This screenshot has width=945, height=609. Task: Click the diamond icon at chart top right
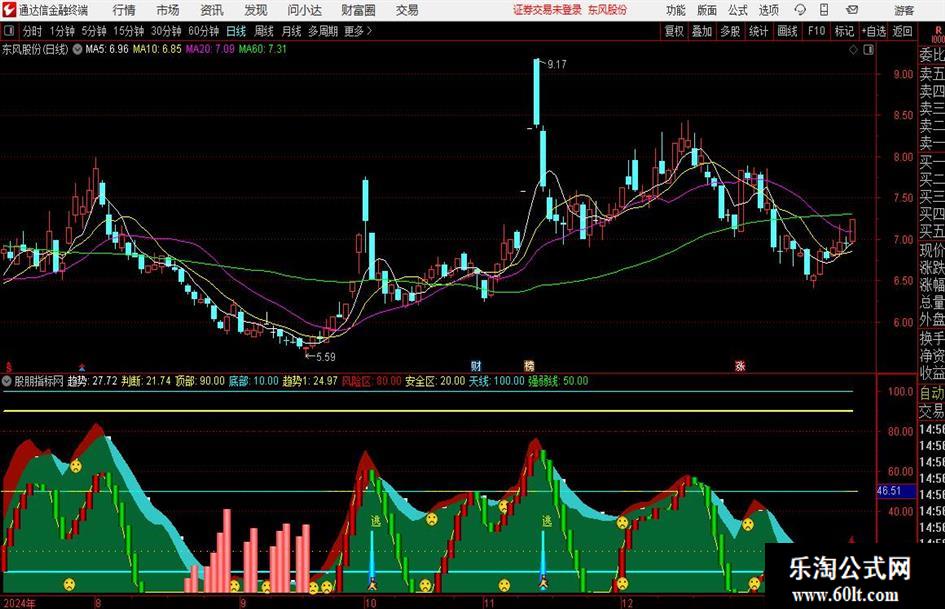click(x=853, y=50)
